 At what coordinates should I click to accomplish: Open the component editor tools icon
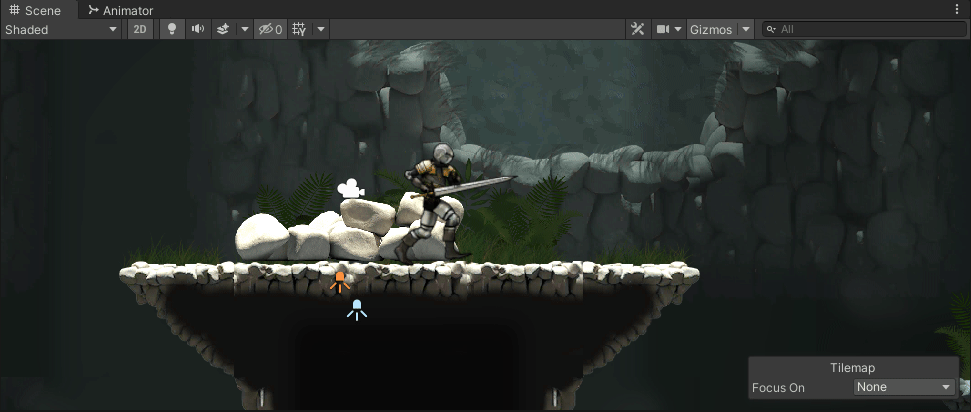point(637,29)
